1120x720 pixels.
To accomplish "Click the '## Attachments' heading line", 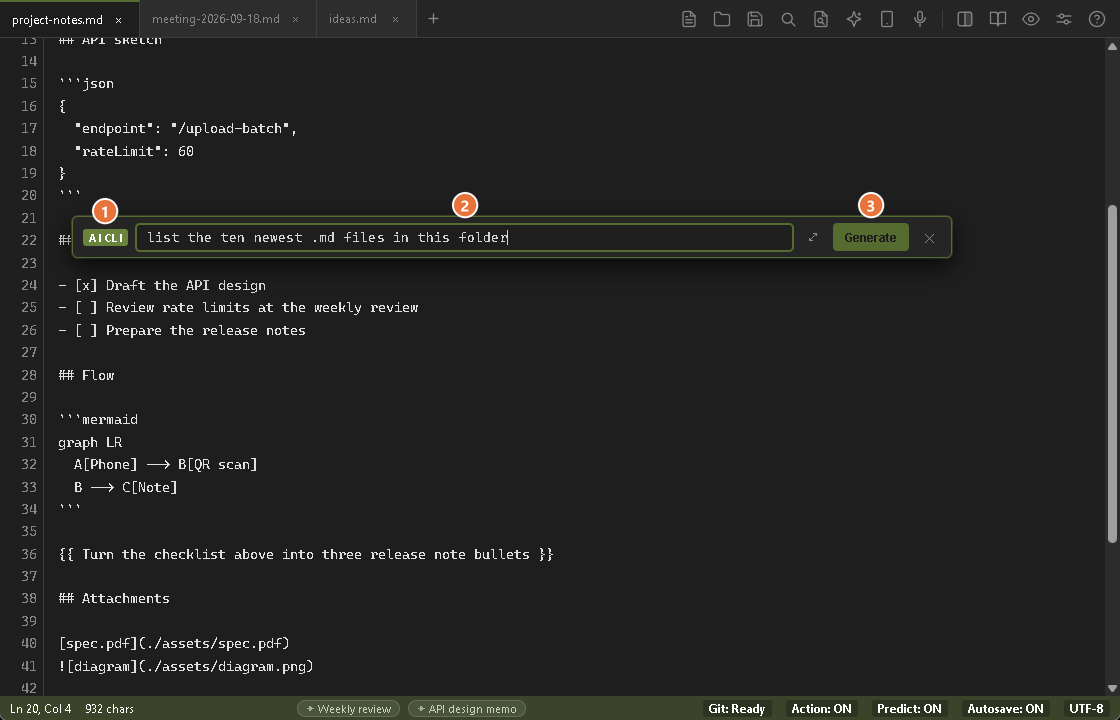I will click(114, 599).
